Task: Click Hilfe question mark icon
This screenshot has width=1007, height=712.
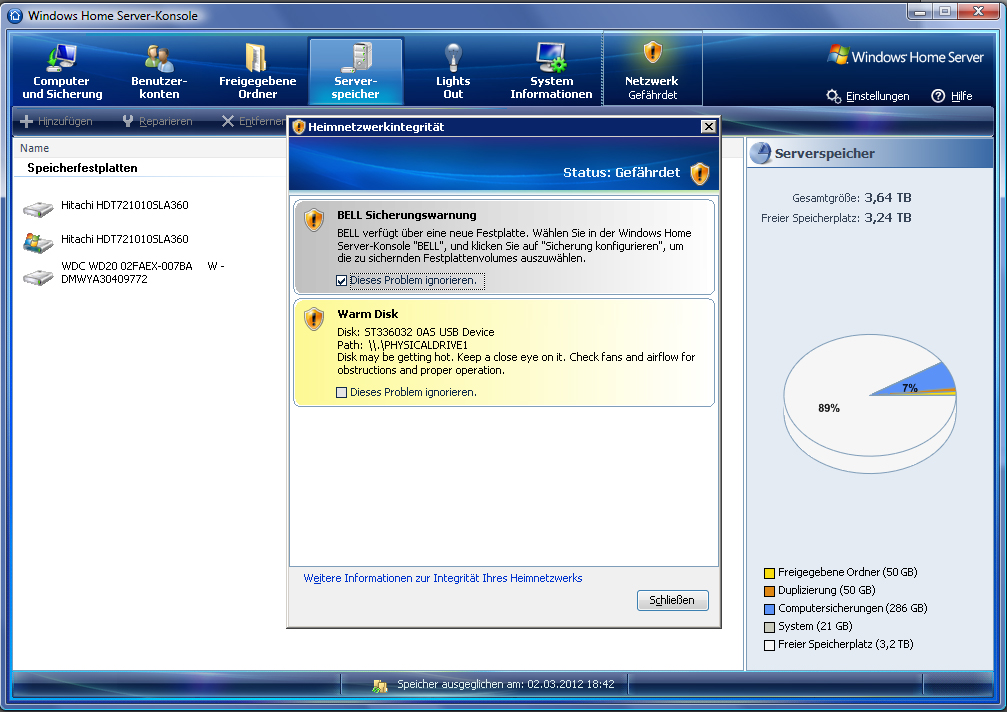Action: (x=938, y=96)
